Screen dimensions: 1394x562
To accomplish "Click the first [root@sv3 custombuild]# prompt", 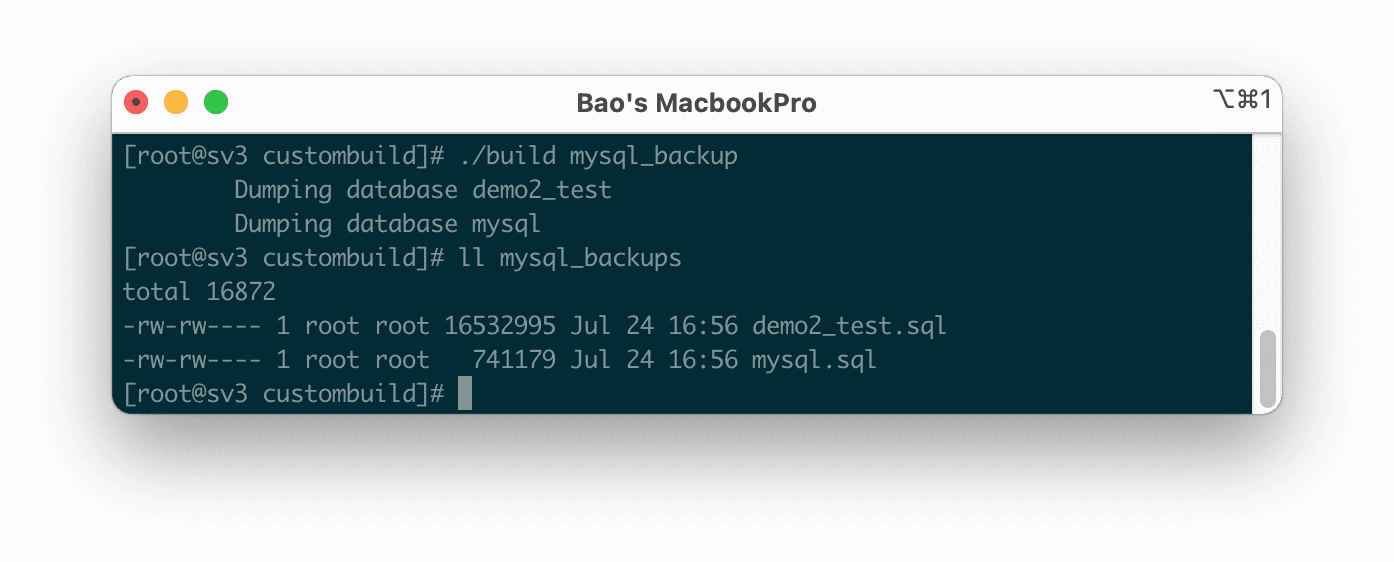I will [x=283, y=156].
